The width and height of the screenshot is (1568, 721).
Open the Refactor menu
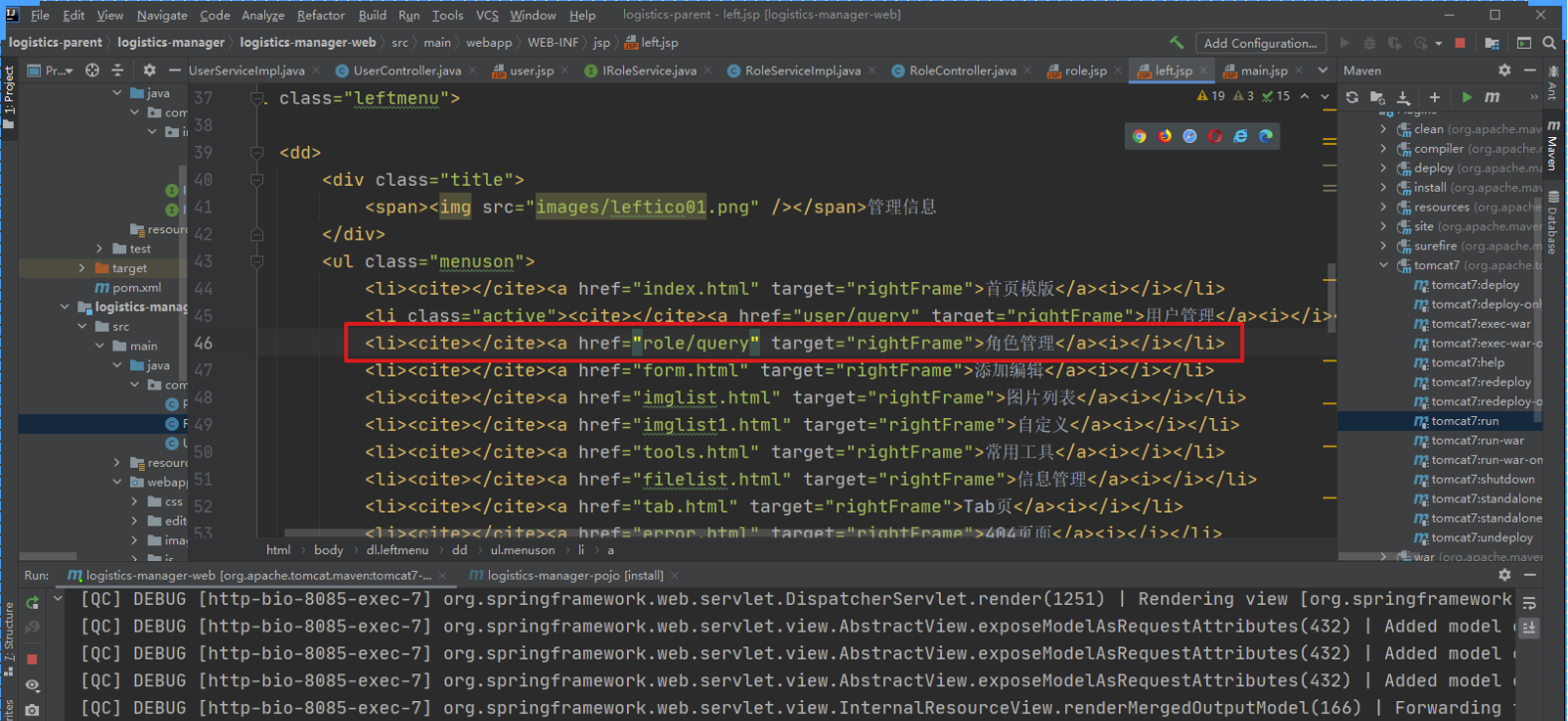tap(320, 15)
